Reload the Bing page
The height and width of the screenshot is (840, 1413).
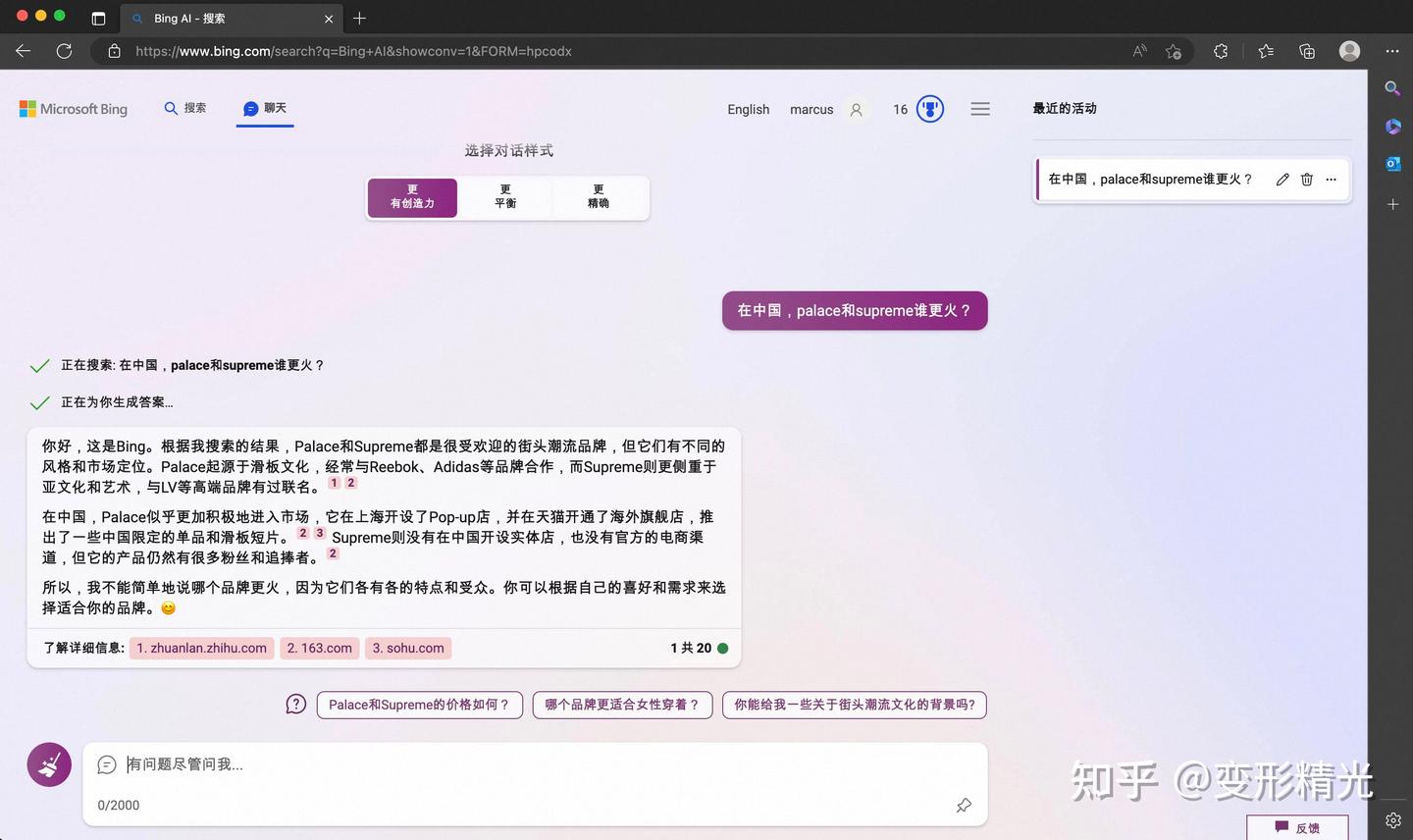[x=65, y=51]
